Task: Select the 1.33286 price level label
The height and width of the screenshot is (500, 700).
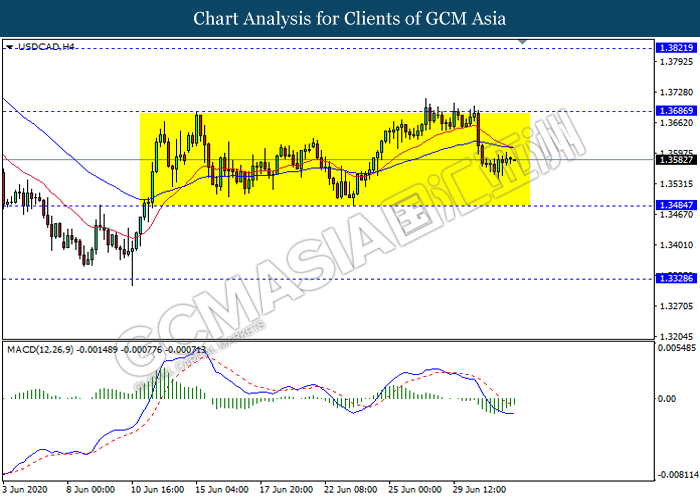Action: 676,279
